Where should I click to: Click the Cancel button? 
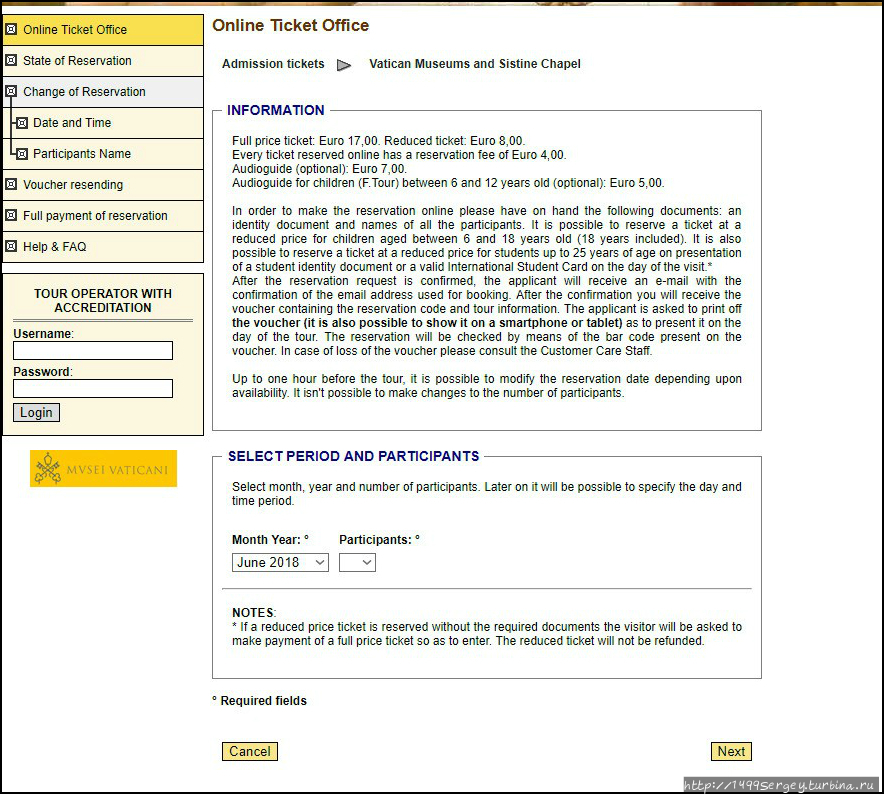[x=250, y=751]
